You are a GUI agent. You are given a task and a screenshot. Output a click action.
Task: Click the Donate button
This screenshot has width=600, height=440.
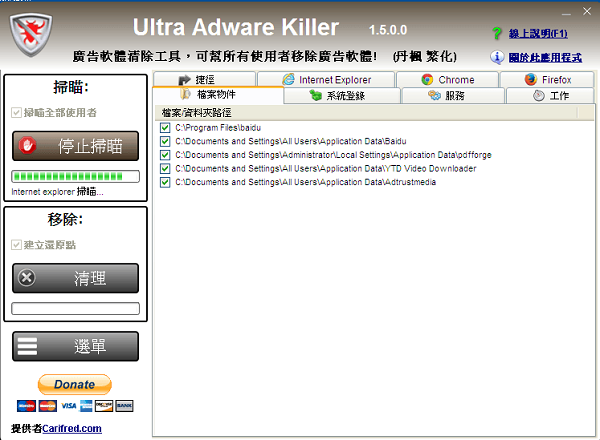[75, 384]
